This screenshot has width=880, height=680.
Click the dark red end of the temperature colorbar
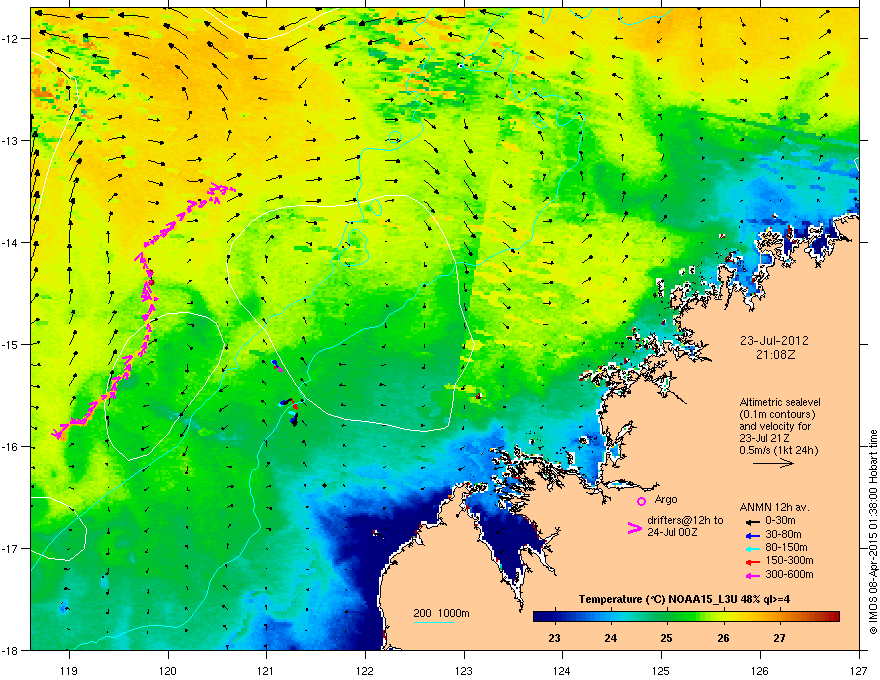[833, 616]
